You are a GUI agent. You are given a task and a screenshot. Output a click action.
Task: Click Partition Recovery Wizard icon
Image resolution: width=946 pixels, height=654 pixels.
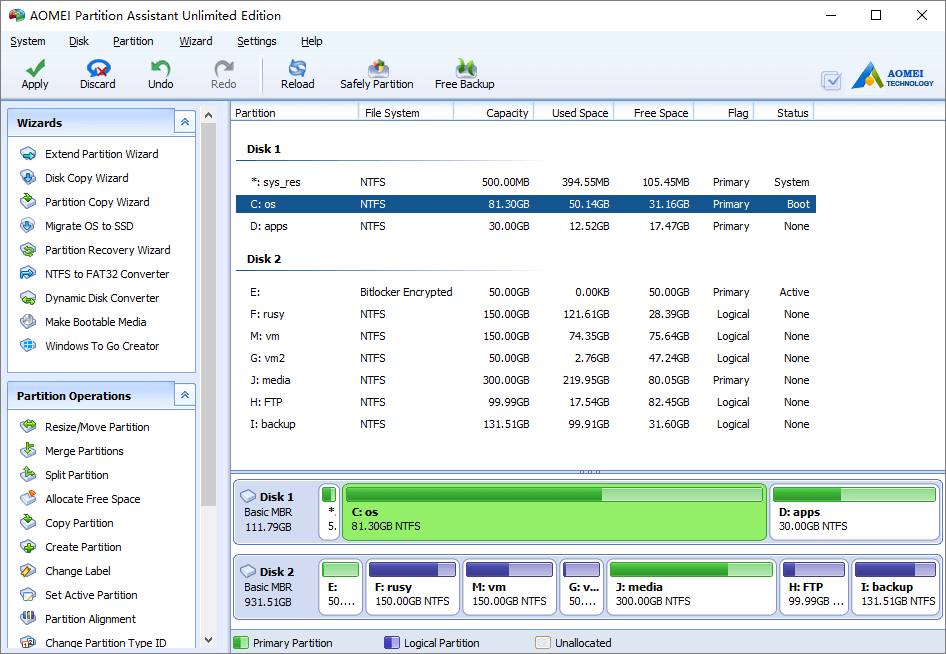point(28,250)
